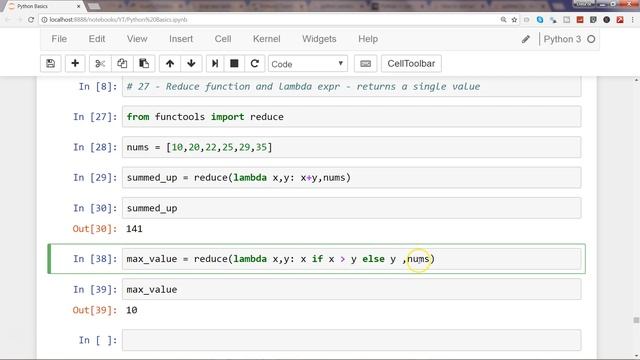Click the Python 3 kernel name
The width and height of the screenshot is (640, 360).
click(562, 39)
